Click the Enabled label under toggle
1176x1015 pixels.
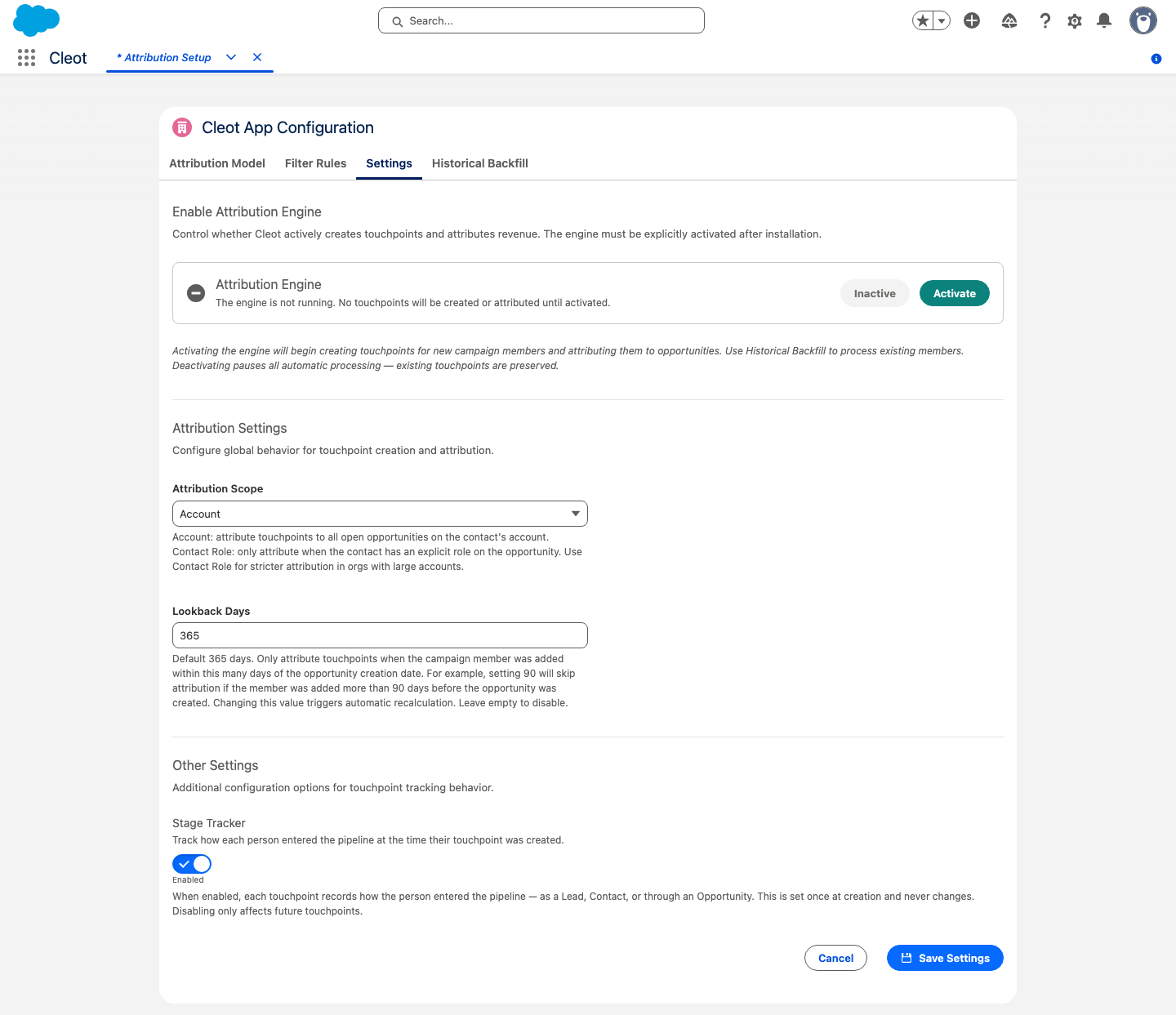tap(188, 879)
